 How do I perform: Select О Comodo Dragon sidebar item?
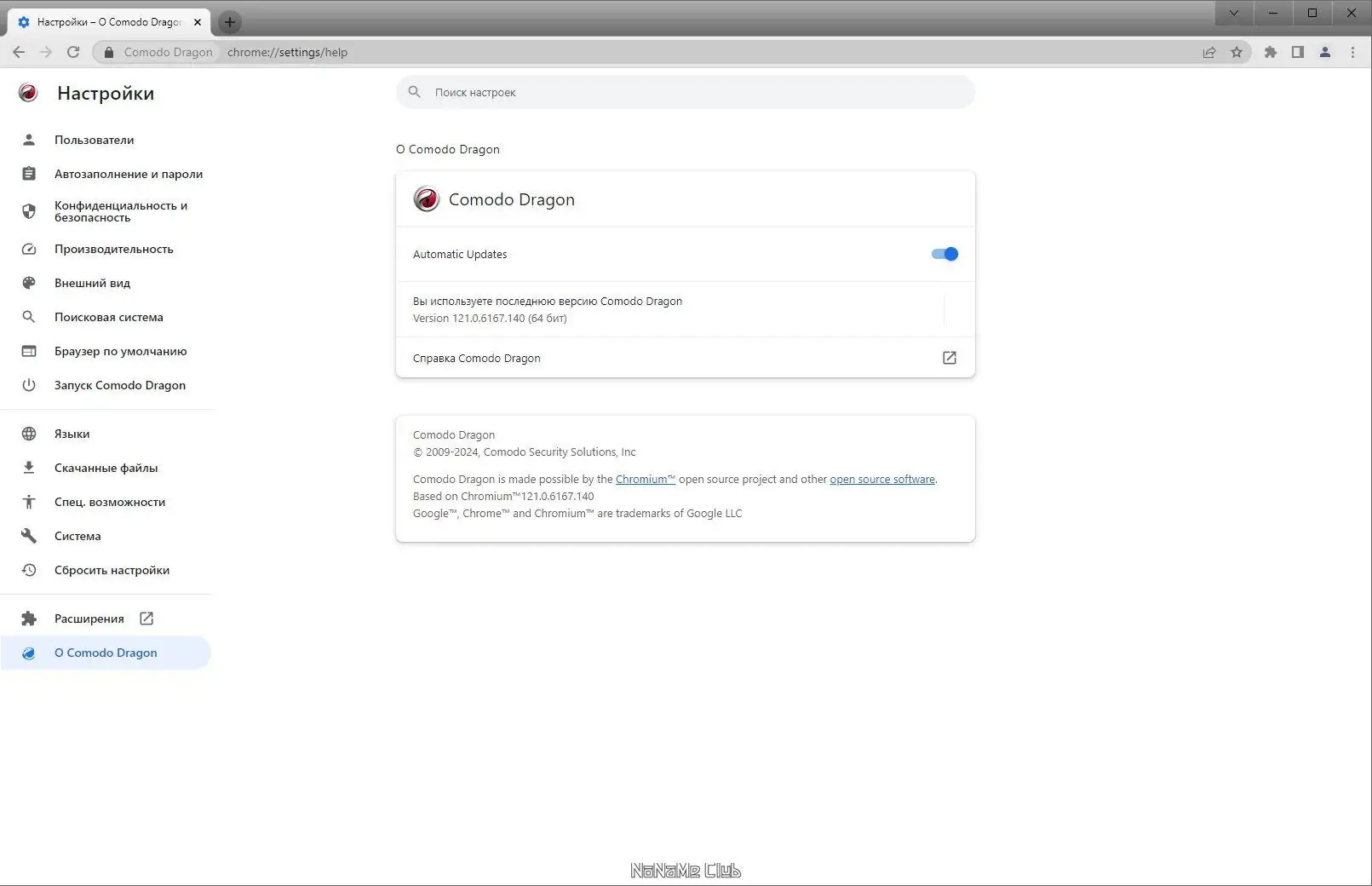106,653
